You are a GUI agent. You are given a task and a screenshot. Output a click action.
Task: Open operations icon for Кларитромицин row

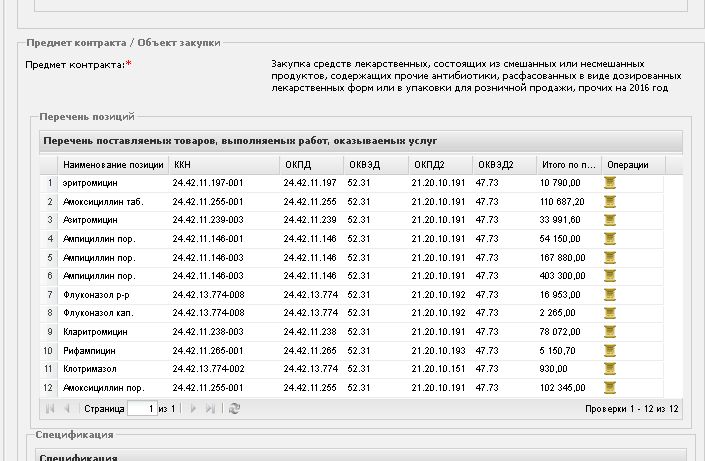(610, 332)
